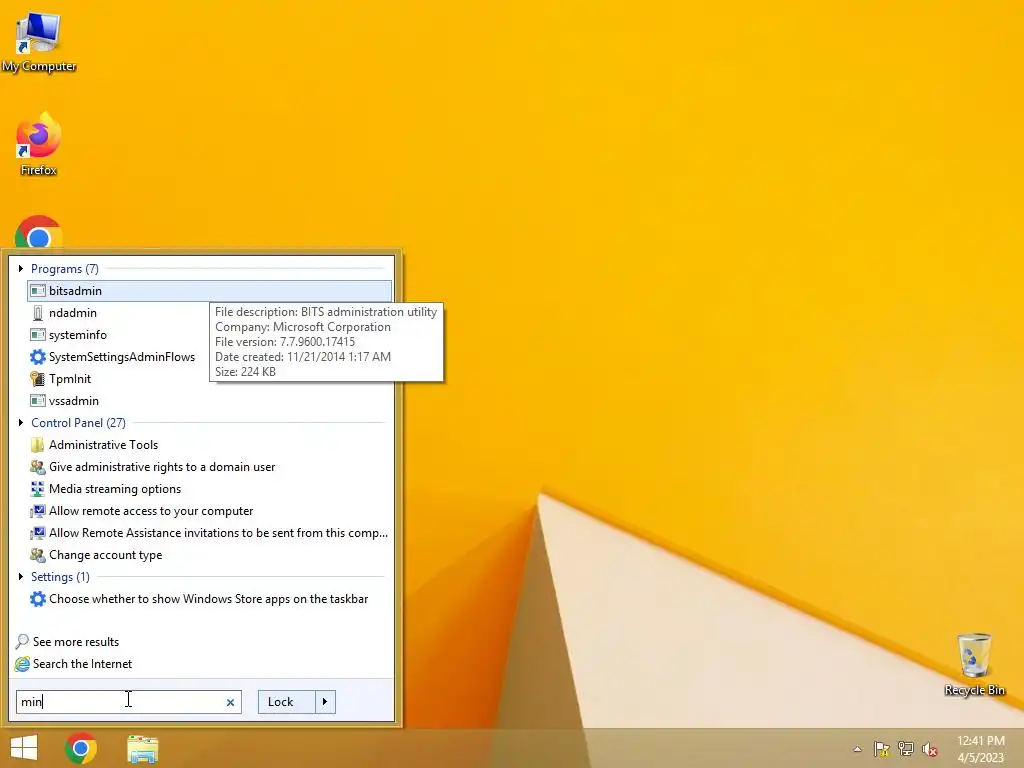
Task: Click the Change account type users icon
Action: pos(38,555)
